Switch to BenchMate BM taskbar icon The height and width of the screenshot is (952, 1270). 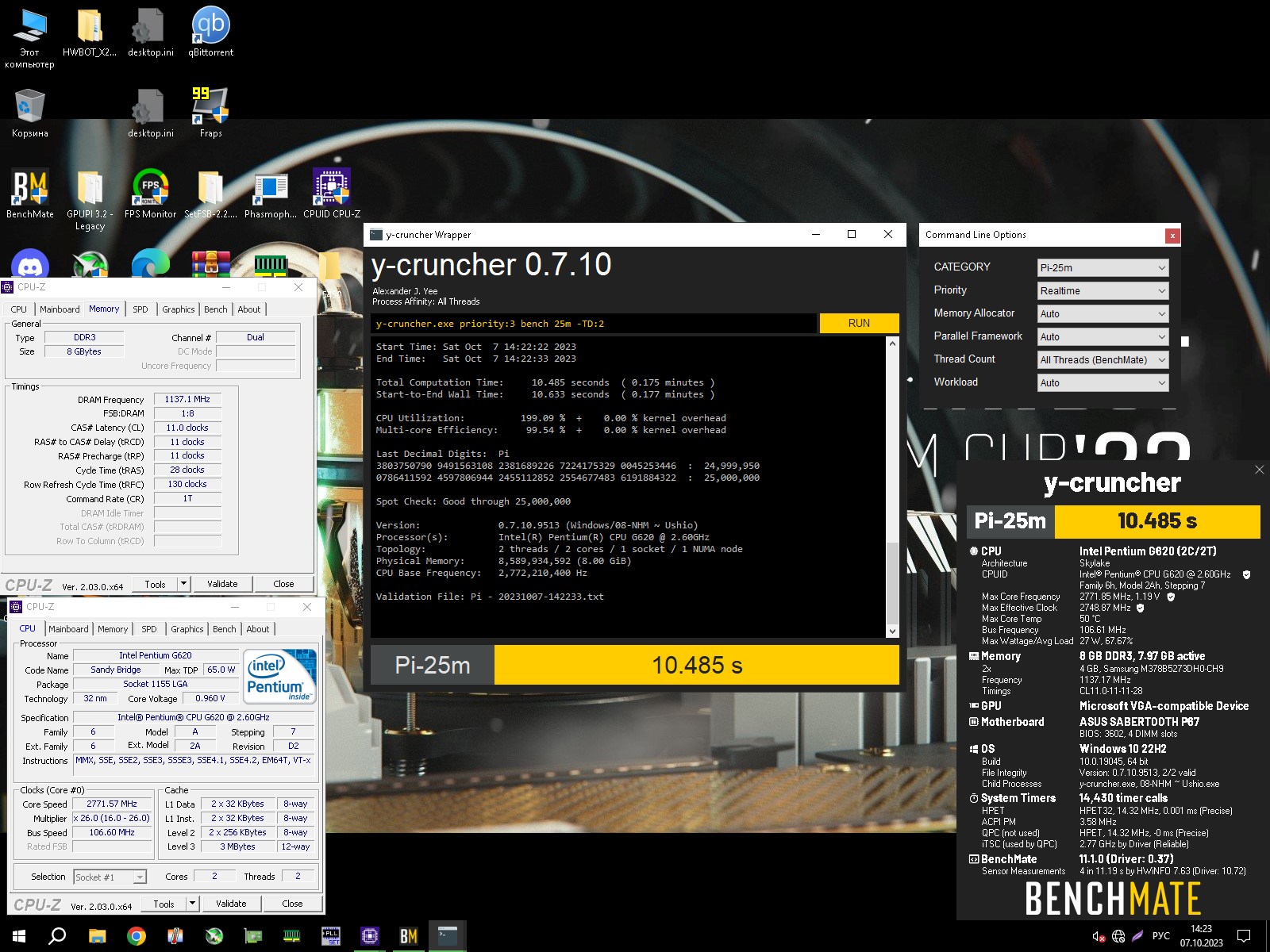(409, 936)
